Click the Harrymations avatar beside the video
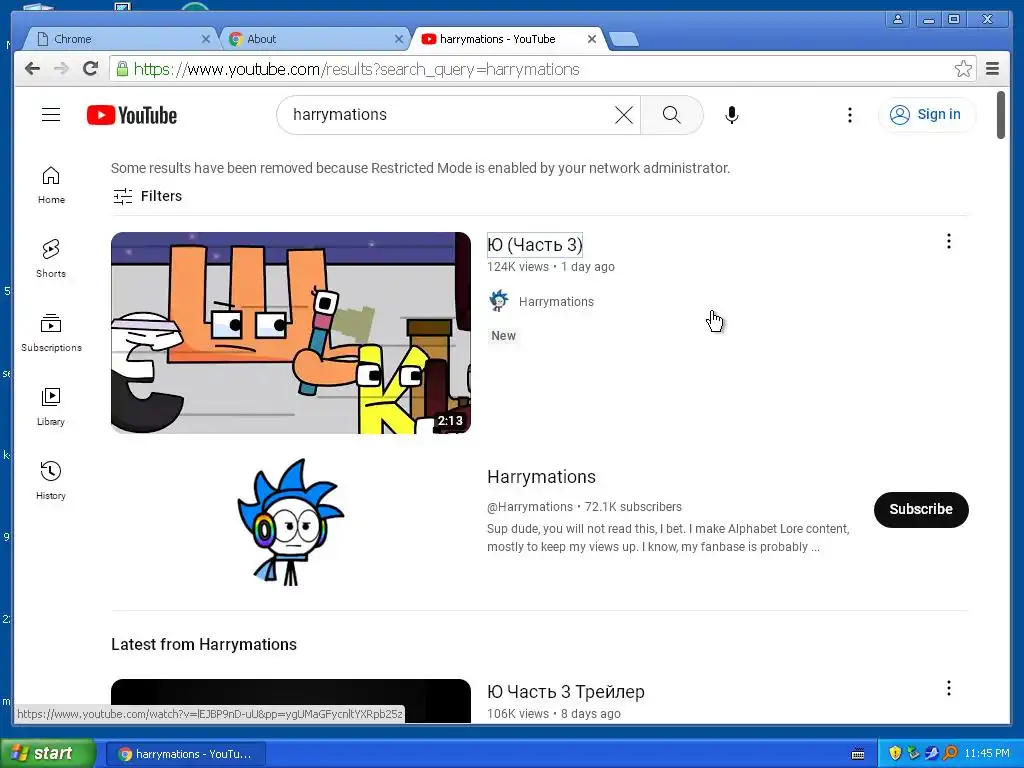This screenshot has height=768, width=1024. 499,301
